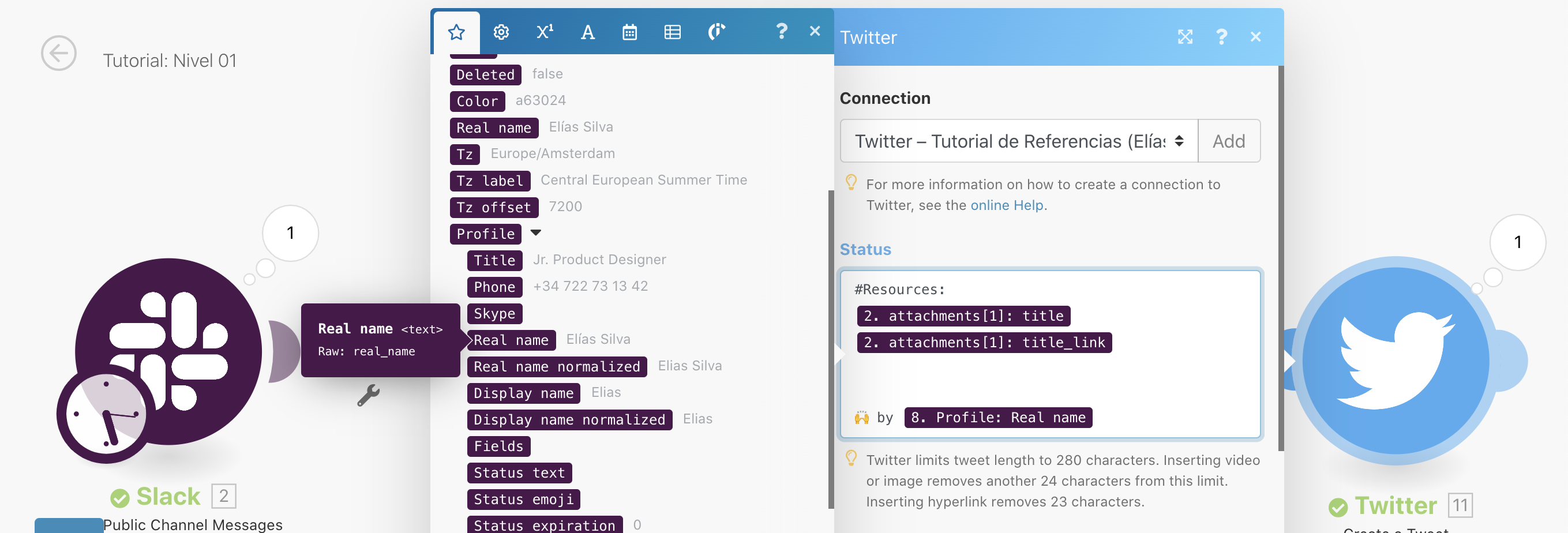Click the Twitter module label
The height and width of the screenshot is (533, 1568).
(x=1395, y=506)
